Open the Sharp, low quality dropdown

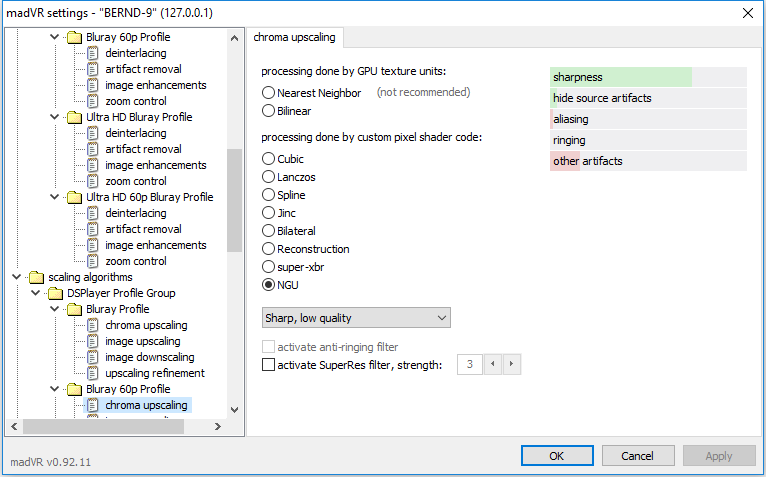coord(356,318)
